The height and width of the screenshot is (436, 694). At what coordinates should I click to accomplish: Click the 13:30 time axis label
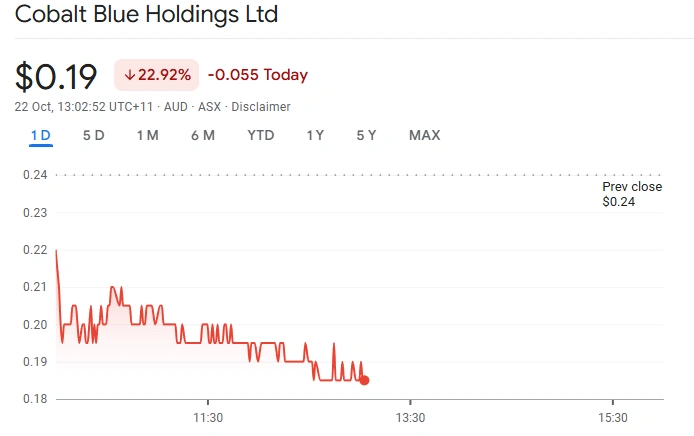tap(410, 417)
